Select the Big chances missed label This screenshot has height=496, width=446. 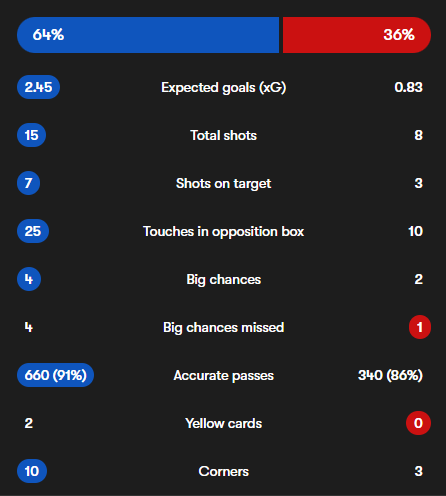224,328
